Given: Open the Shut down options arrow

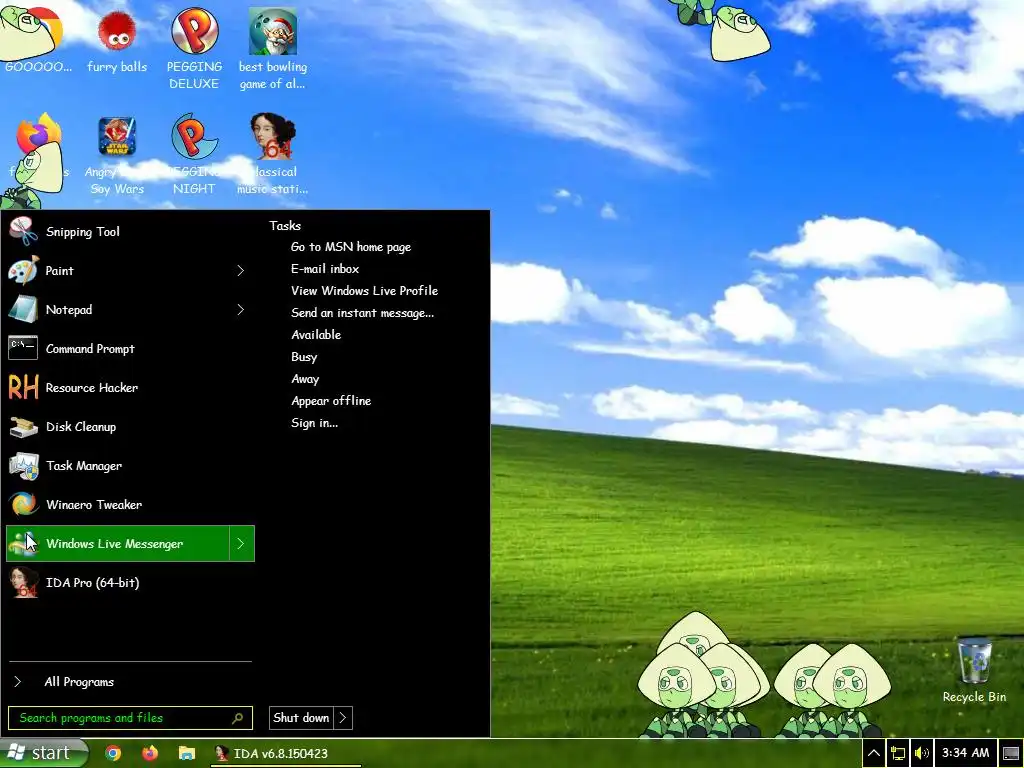Looking at the screenshot, I should pyautogui.click(x=344, y=718).
